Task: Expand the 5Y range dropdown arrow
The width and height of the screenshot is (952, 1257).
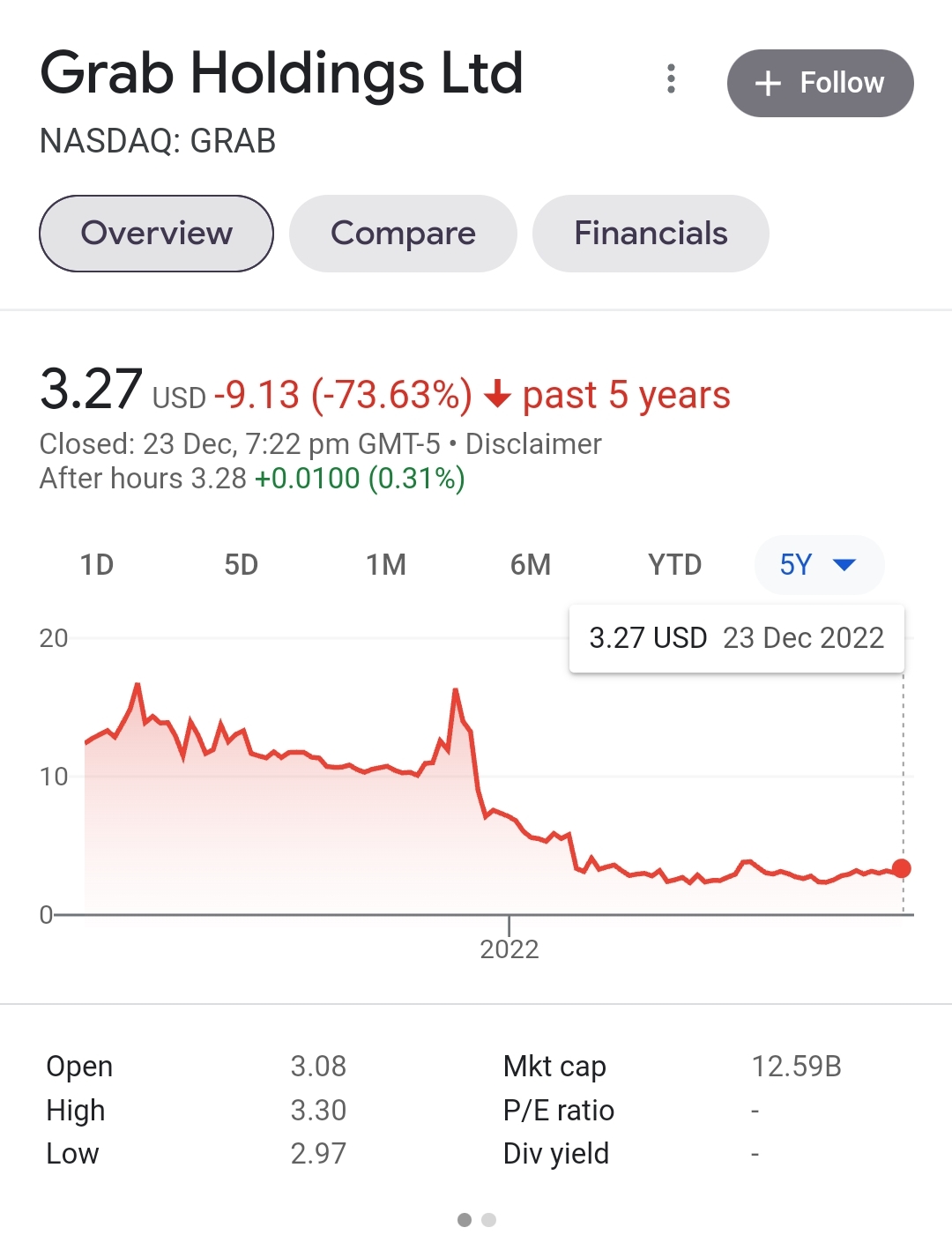Action: pyautogui.click(x=844, y=565)
